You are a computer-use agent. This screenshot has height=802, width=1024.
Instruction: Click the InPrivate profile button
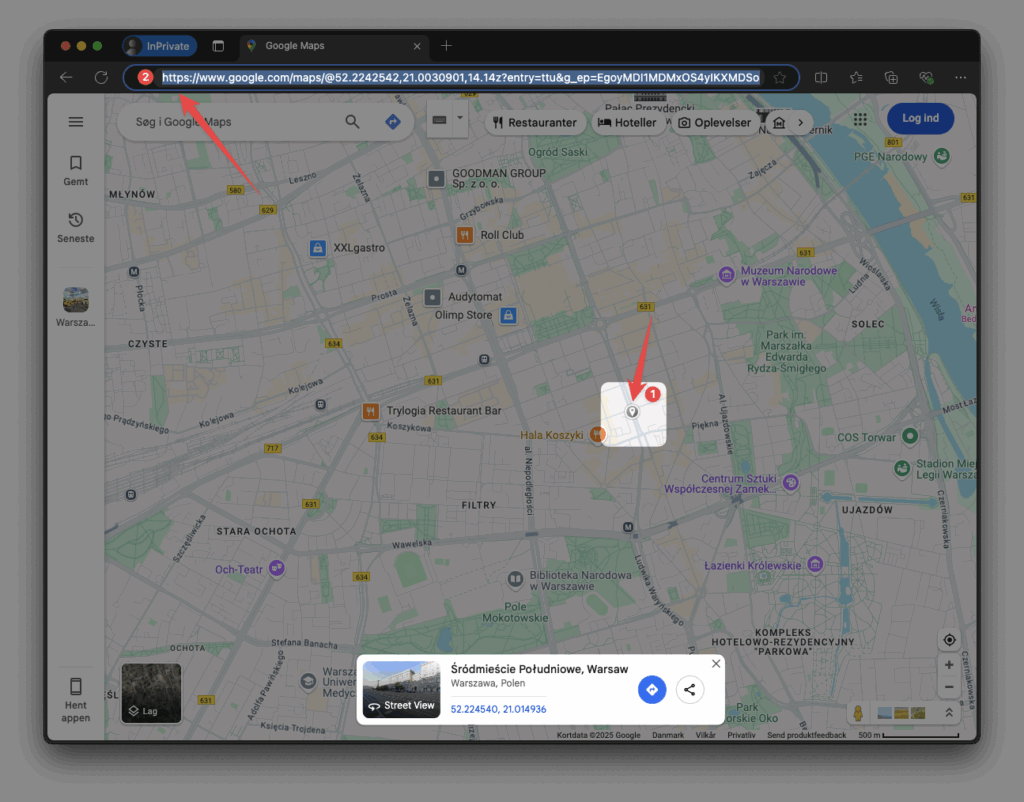[160, 46]
